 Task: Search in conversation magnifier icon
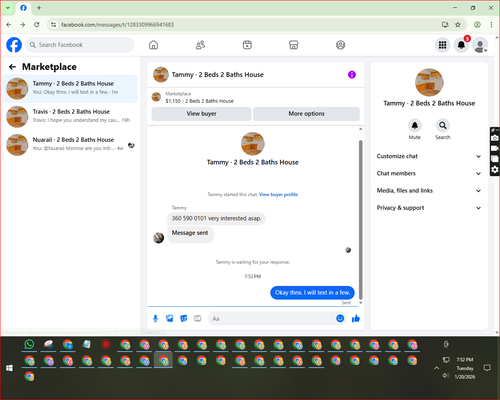443,125
